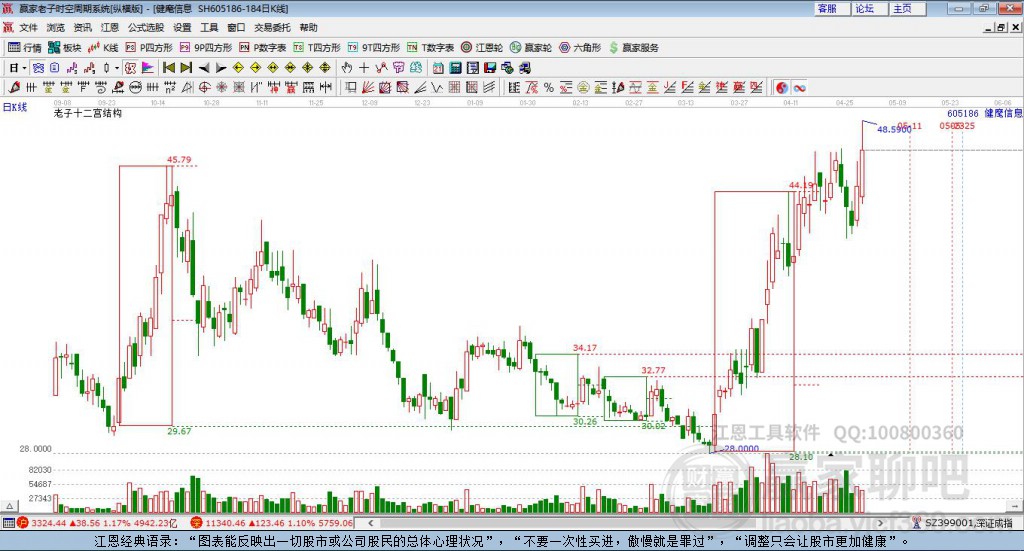The width and height of the screenshot is (1024, 551).
Task: Open the 9P四方形 tool
Action: (206, 48)
